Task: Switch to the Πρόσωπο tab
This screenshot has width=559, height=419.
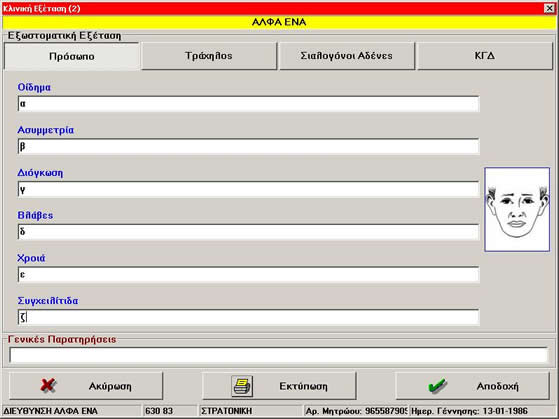Action: [x=72, y=56]
